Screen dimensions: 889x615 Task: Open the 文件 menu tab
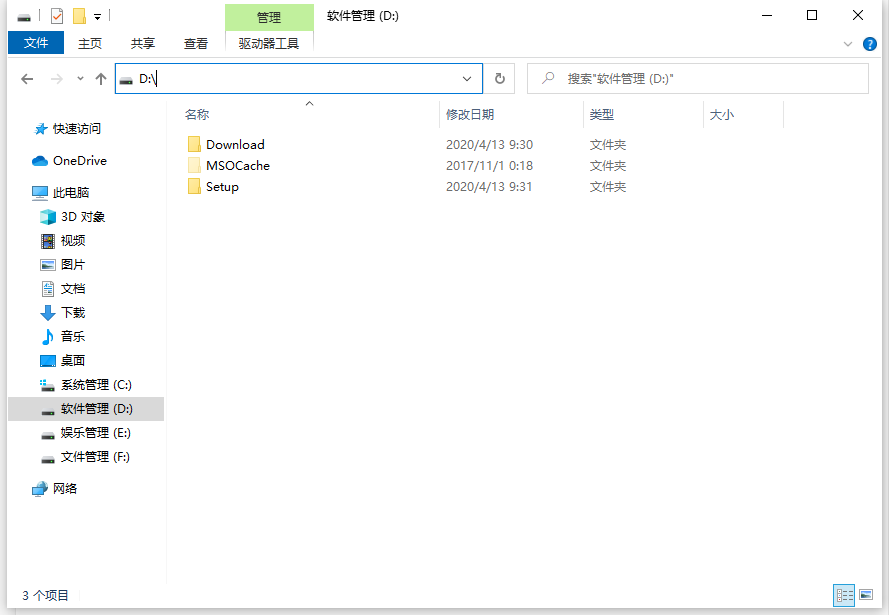click(36, 43)
